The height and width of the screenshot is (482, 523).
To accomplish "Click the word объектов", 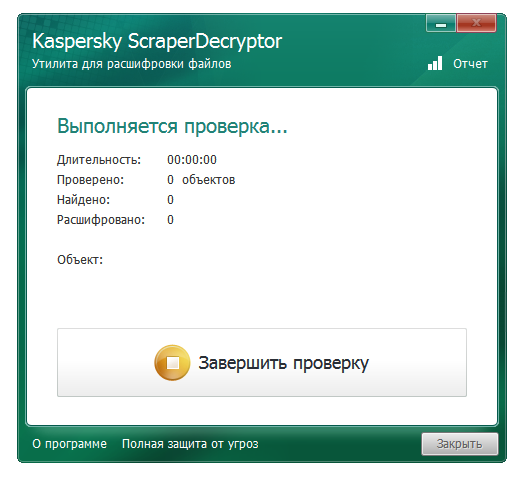I will click(208, 180).
